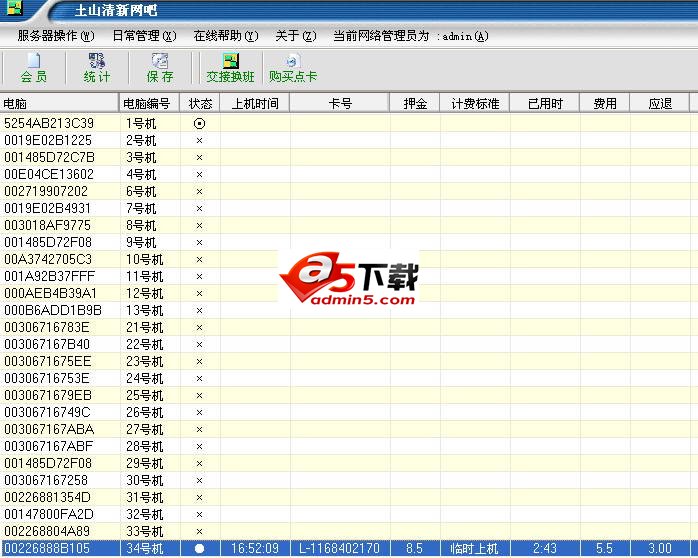This screenshot has width=698, height=558.
Task: Select the address 003067167B40
Action: (x=47, y=344)
